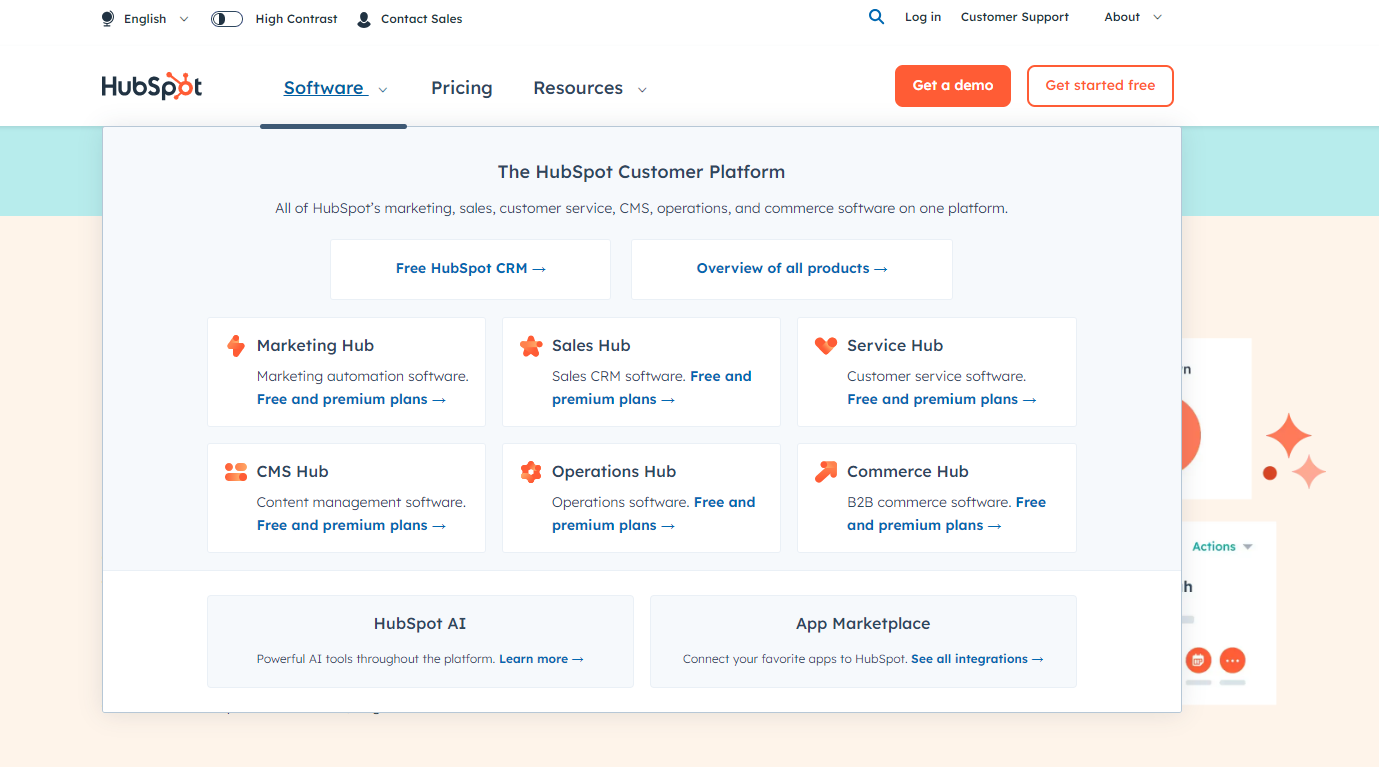
Task: Click the Contact Sales person icon
Action: pos(364,19)
